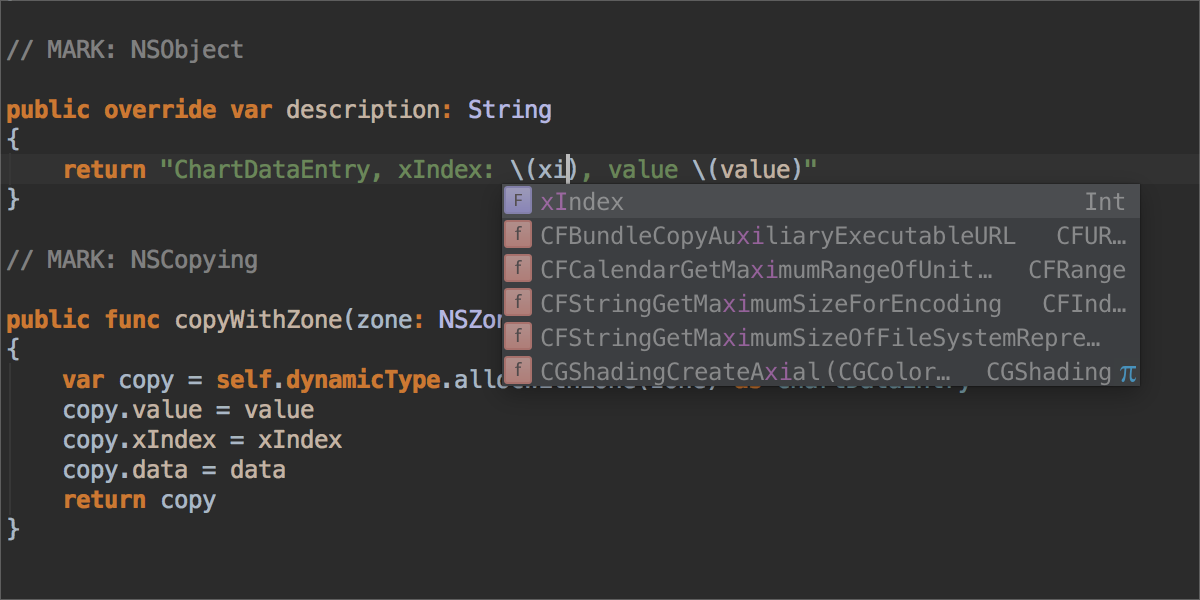The height and width of the screenshot is (600, 1200).
Task: Choose the CFStringGetMaximumSizeOfFileSystemRepre suggestion
Action: coord(820,338)
